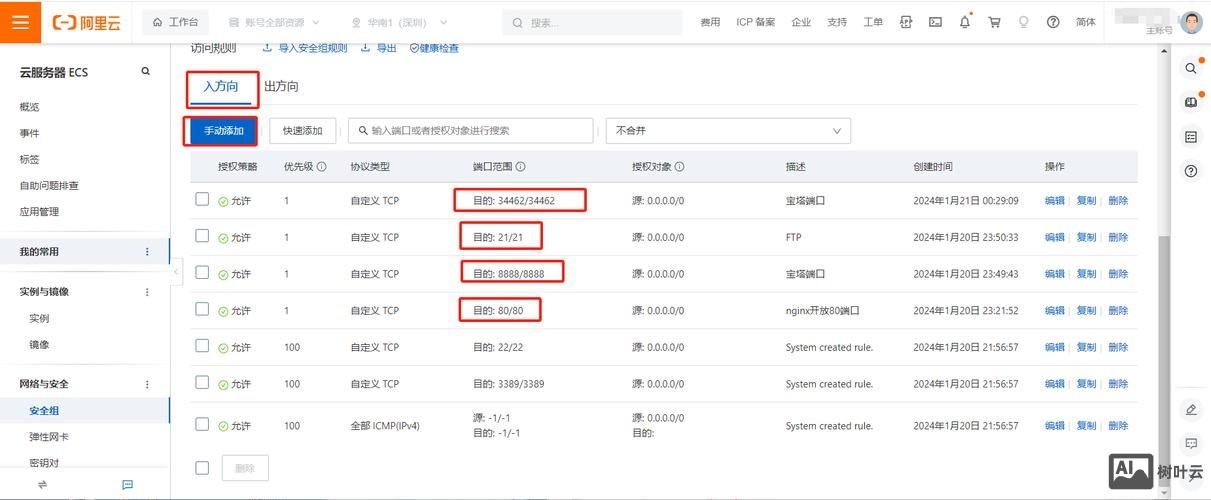
Task: Collapse the left sidebar with the arrow handle
Action: [x=176, y=271]
